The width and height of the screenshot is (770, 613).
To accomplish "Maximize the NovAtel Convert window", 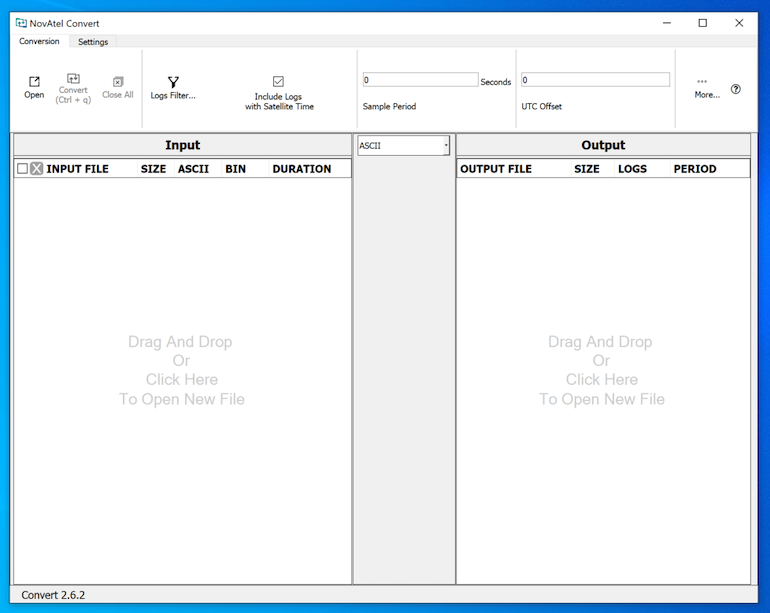I will pos(703,23).
